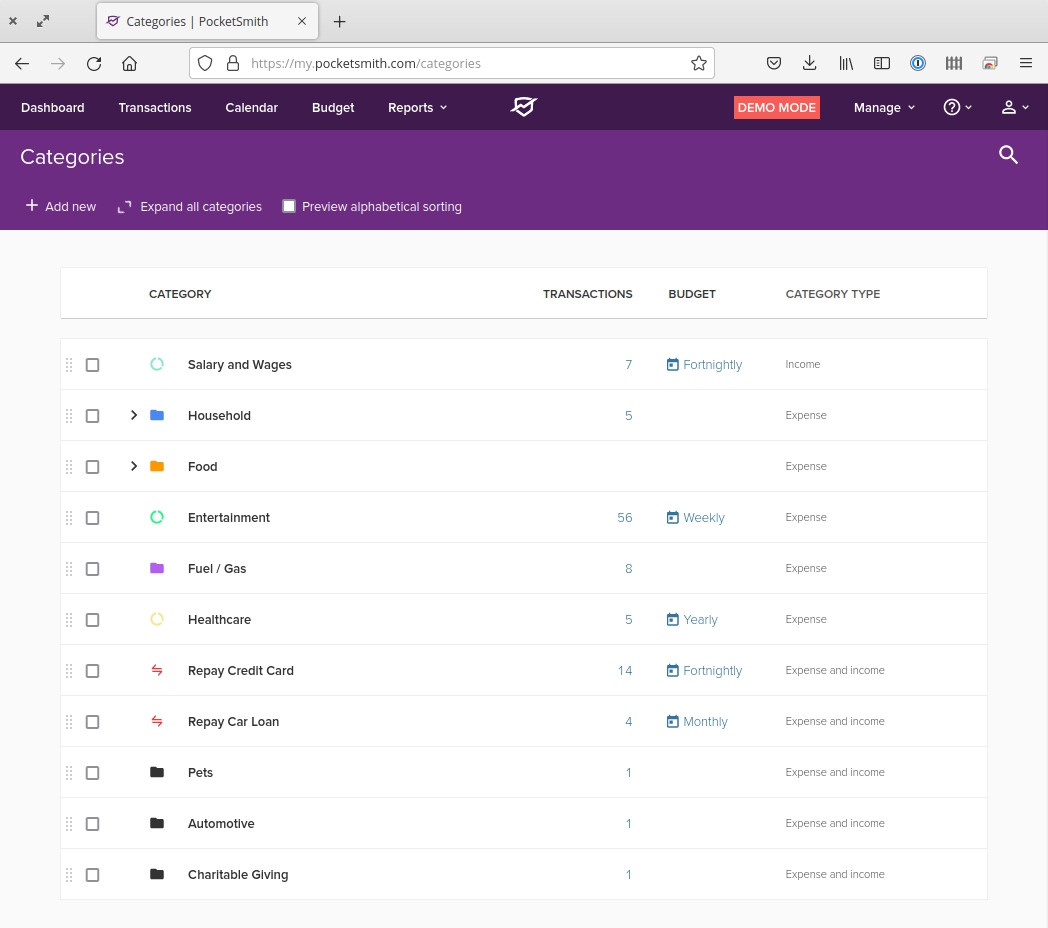Viewport: 1048px width, 928px height.
Task: Open the Transactions page from navigation
Action: click(155, 108)
